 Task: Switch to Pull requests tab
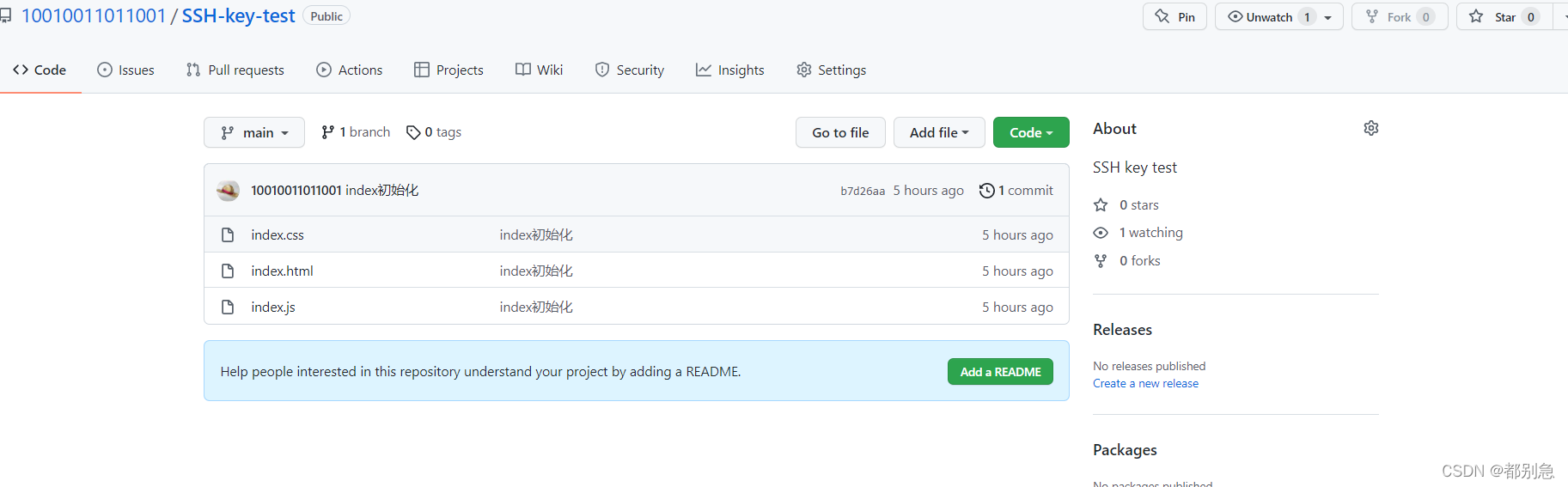tap(235, 70)
